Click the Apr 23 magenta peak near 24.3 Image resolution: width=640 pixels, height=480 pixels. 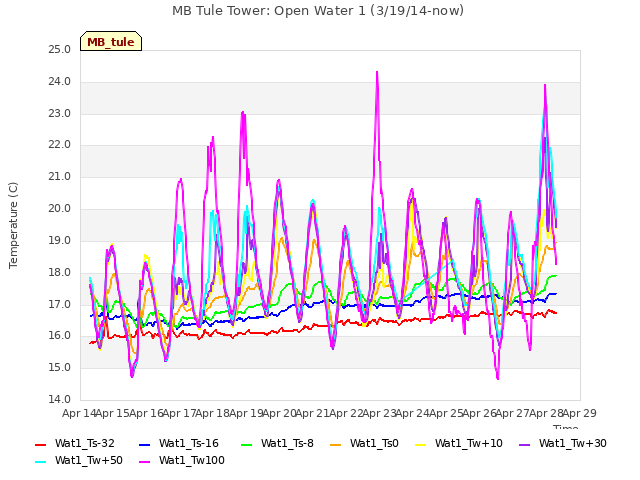coord(377,73)
